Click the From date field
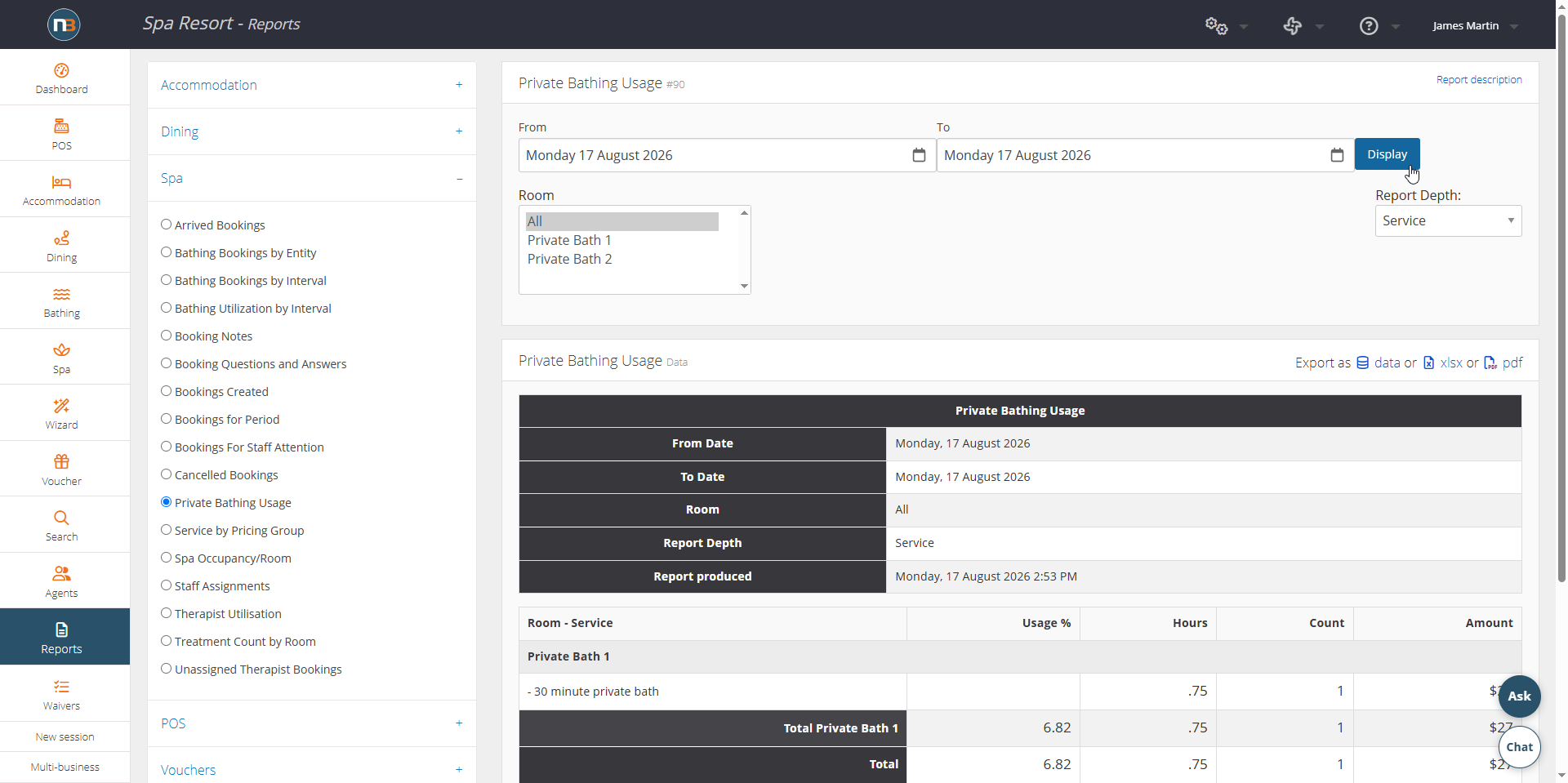 [727, 155]
